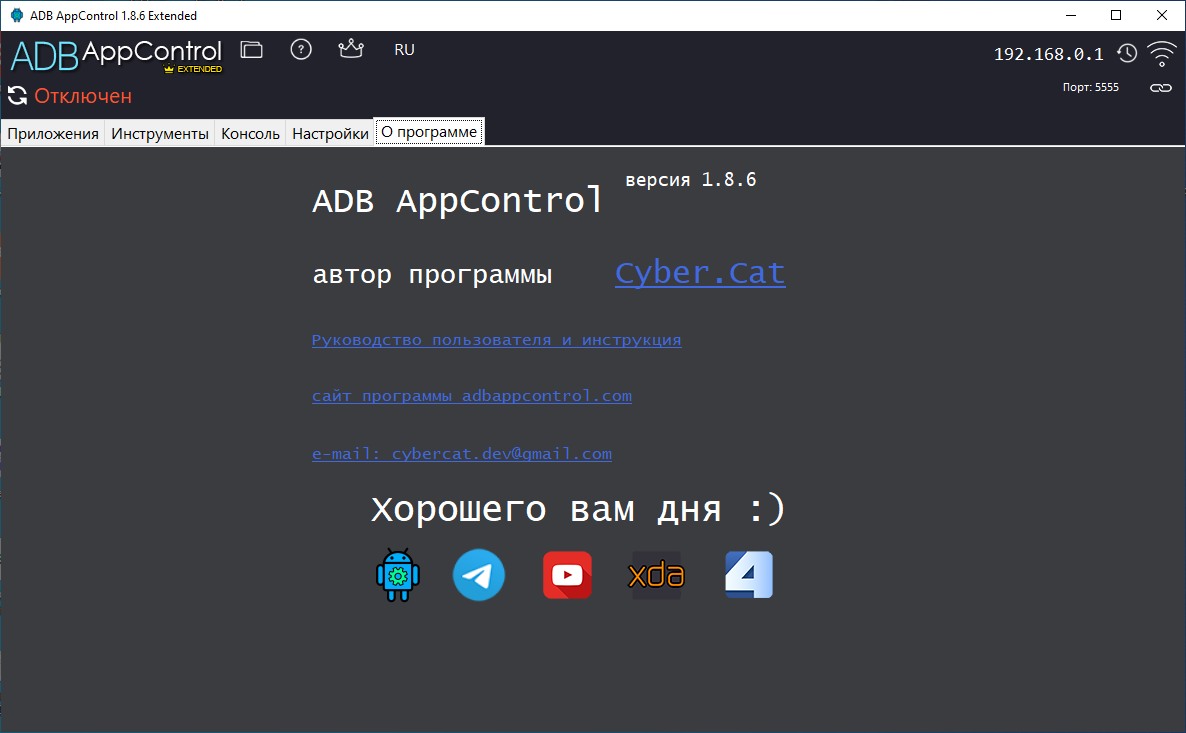Open the Cyber.Cat author link
The width and height of the screenshot is (1186, 733).
(x=700, y=273)
